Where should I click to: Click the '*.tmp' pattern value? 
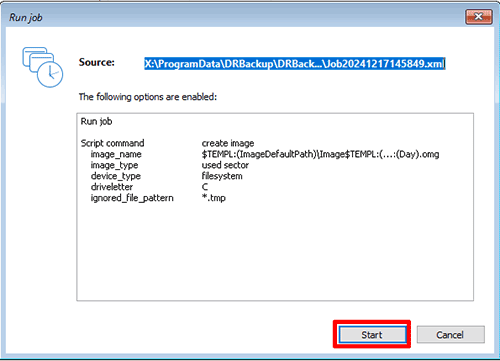(x=214, y=198)
